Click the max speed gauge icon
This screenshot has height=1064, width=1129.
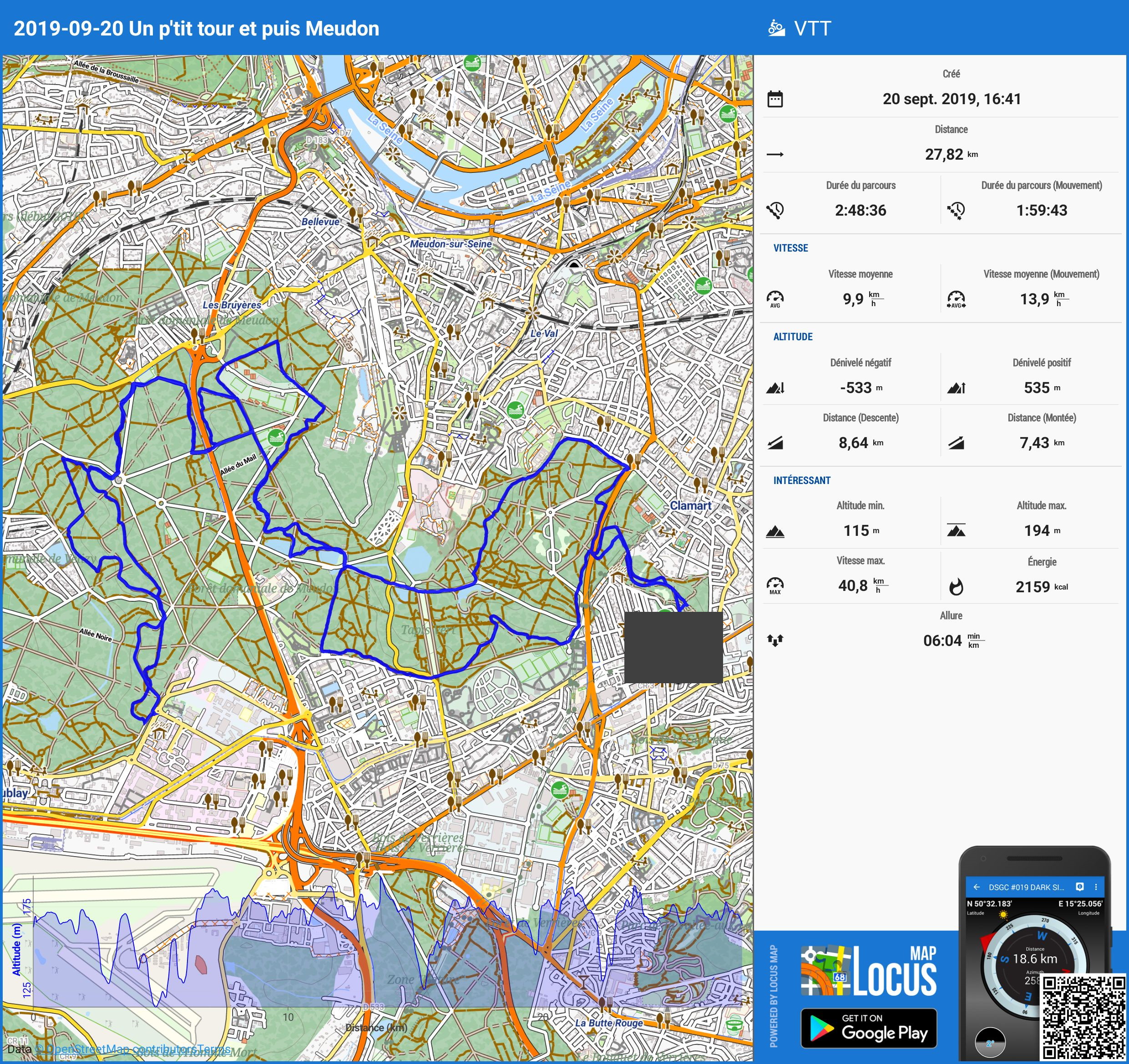775,585
